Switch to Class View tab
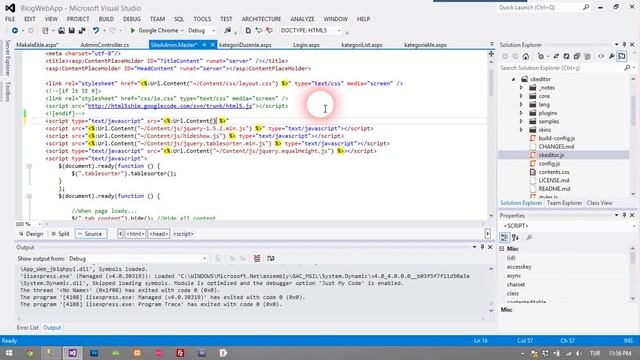Image resolution: width=640 pixels, height=360 pixels. coord(599,203)
